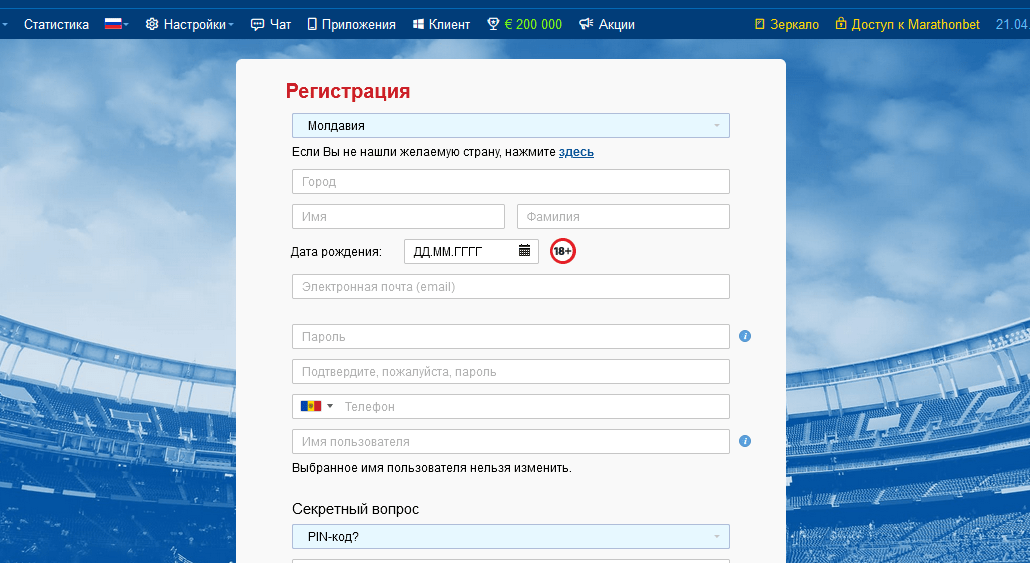The image size is (1030, 563).
Task: Click the ДД.ММ.ГГГГ birth date field
Action: pyautogui.click(x=471, y=251)
